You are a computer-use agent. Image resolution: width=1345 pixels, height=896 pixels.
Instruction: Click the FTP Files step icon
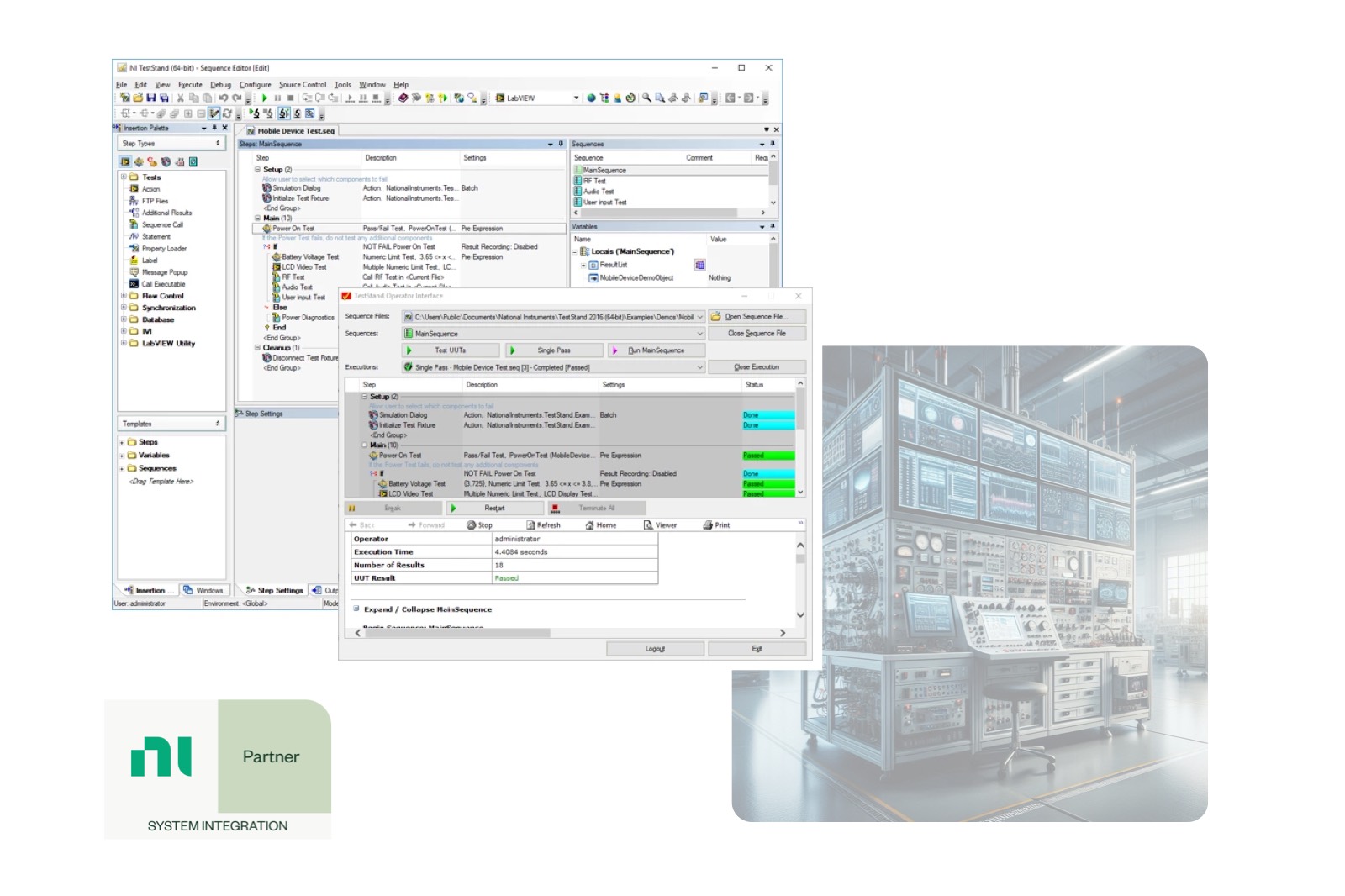134,200
